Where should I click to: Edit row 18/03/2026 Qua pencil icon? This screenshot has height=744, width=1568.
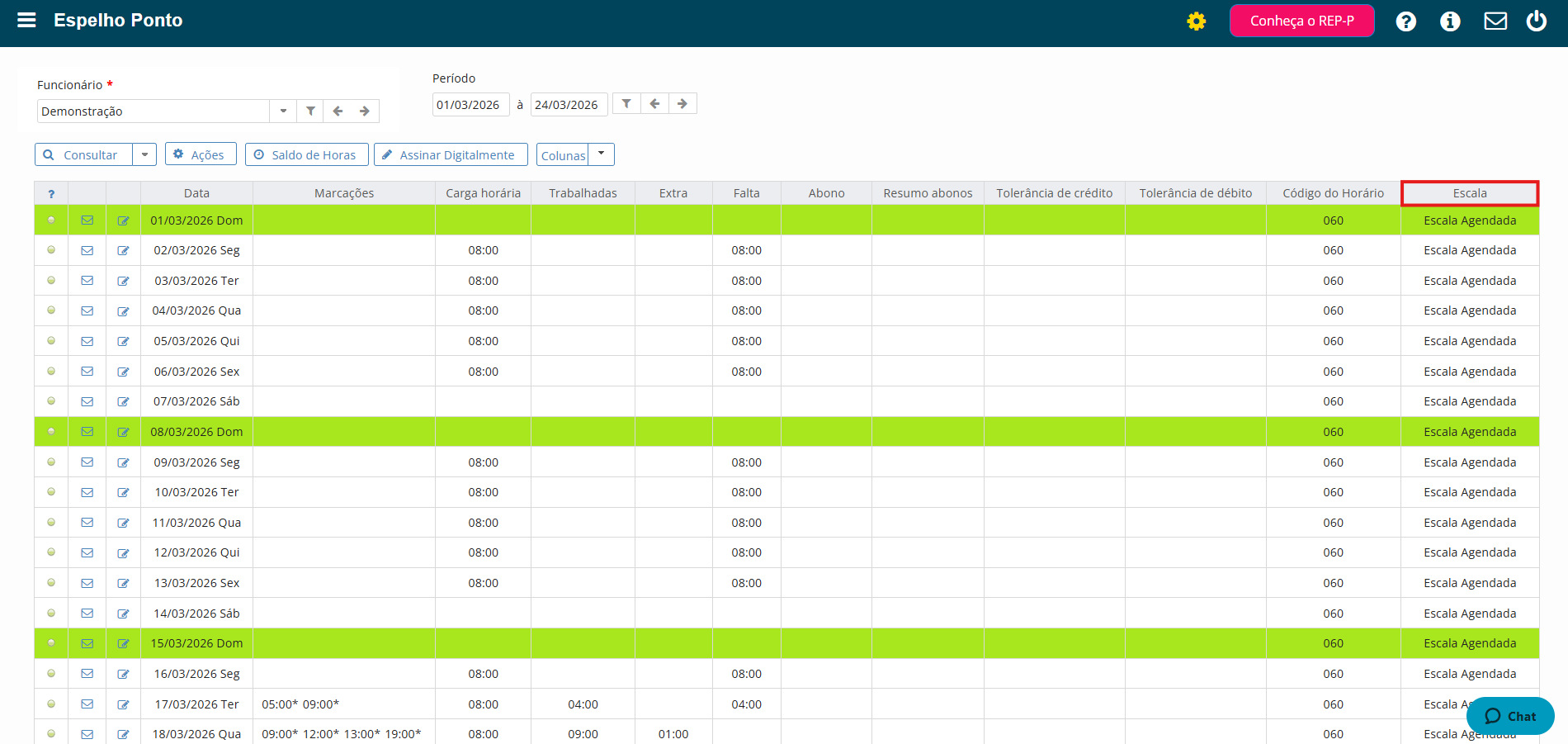tap(123, 734)
